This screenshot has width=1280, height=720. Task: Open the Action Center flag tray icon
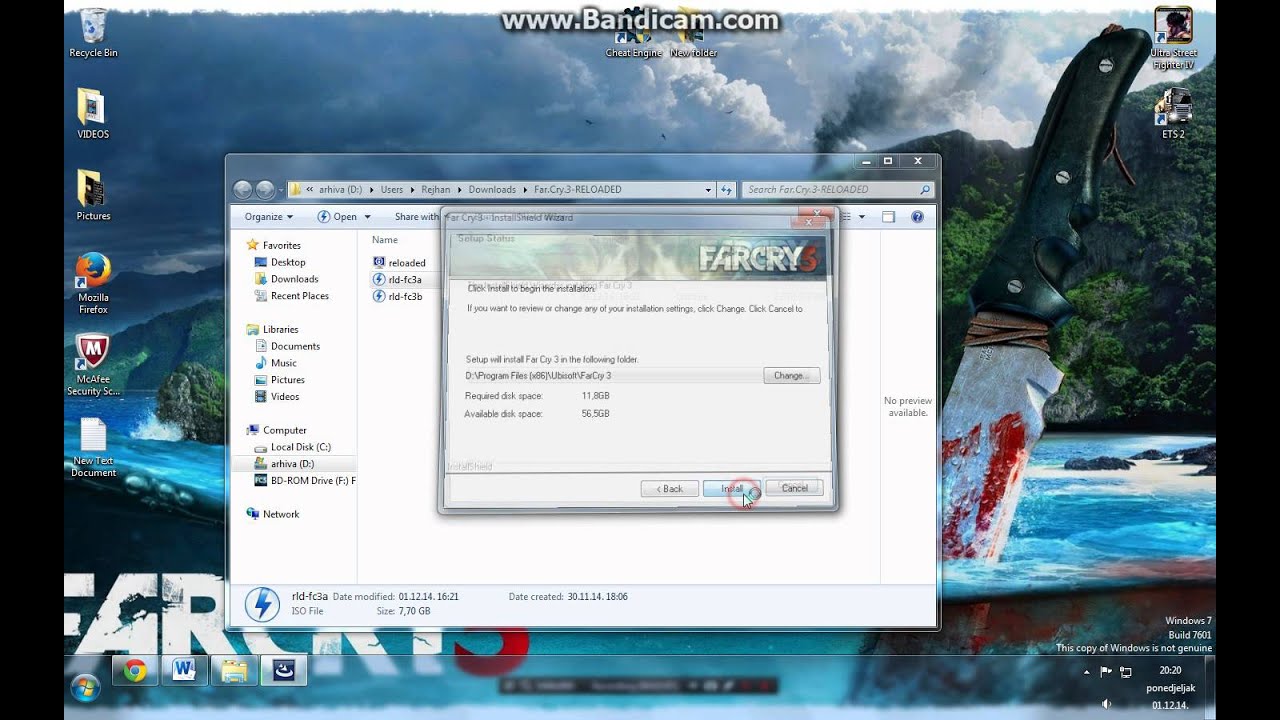coord(1106,672)
